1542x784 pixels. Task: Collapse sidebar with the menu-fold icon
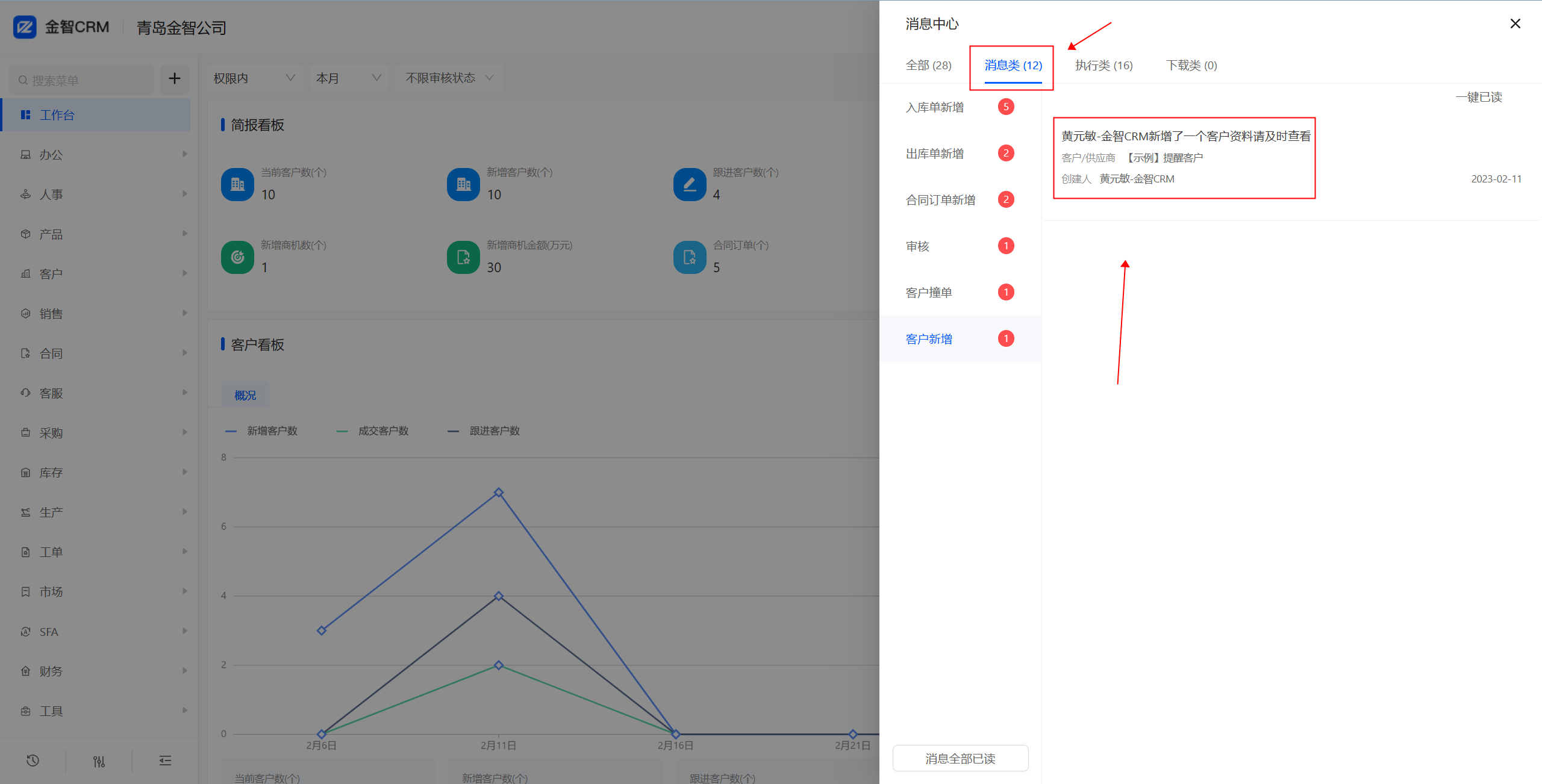pos(165,761)
